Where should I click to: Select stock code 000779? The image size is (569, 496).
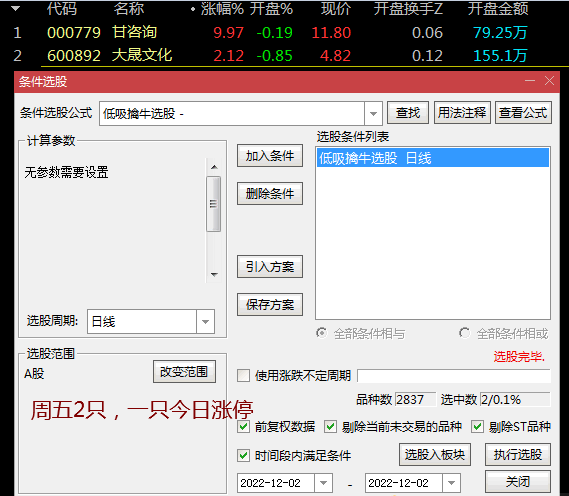[x=74, y=33]
